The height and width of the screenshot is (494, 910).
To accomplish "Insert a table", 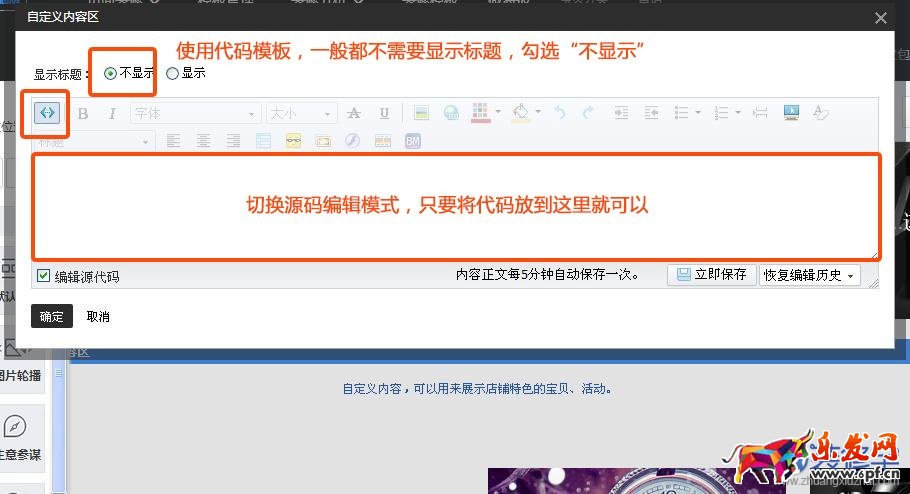I will (x=263, y=140).
